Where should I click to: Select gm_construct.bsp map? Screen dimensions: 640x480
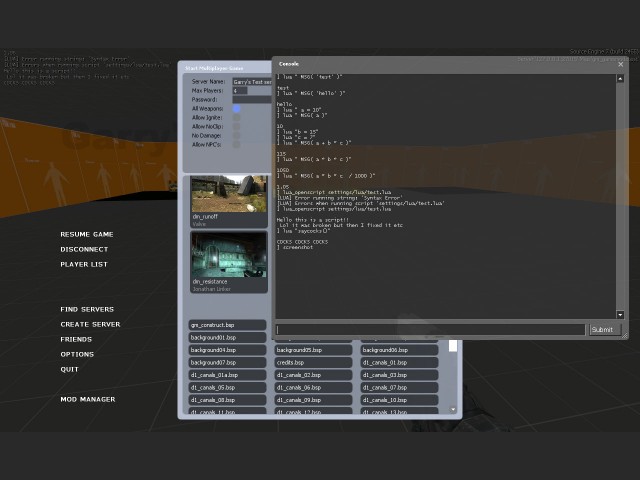click(x=227, y=325)
